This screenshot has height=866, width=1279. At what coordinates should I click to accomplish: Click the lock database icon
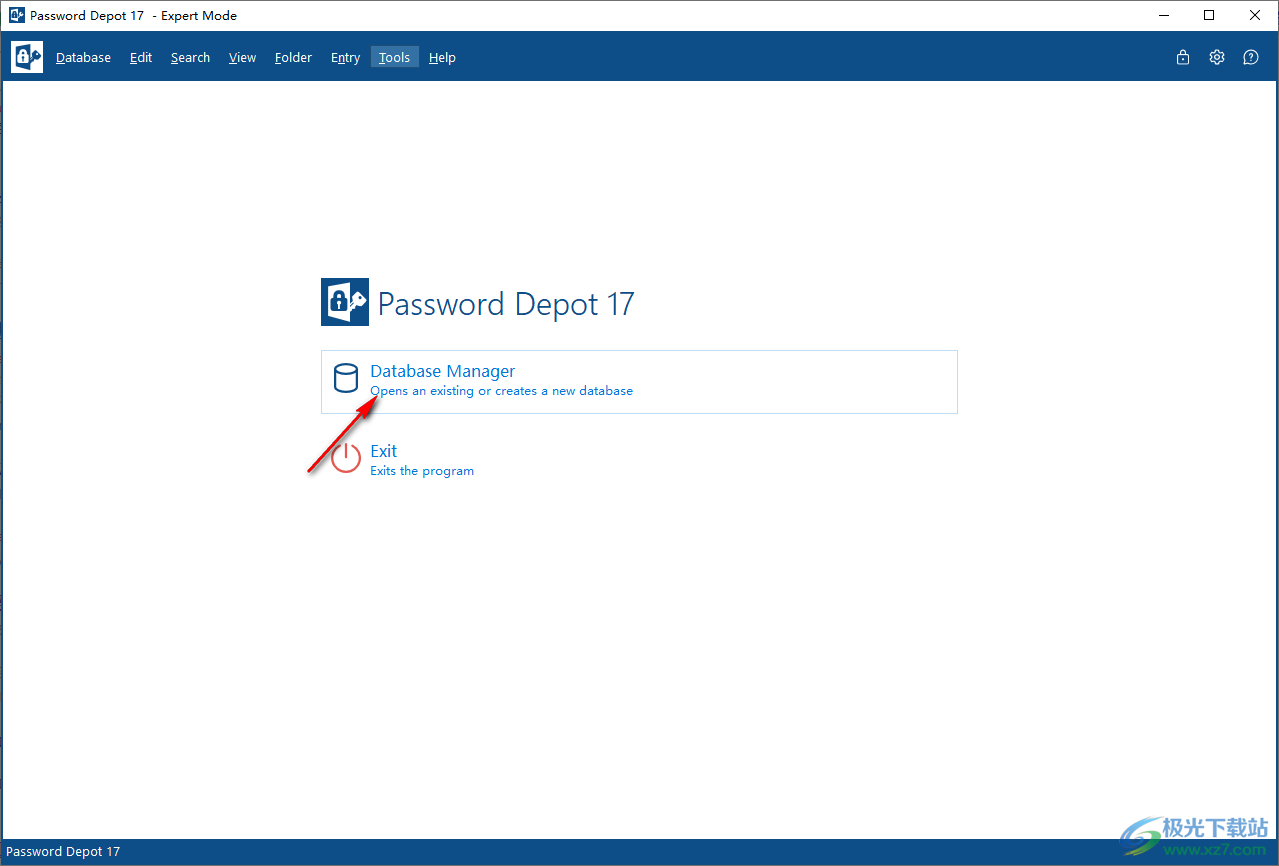(x=1183, y=57)
